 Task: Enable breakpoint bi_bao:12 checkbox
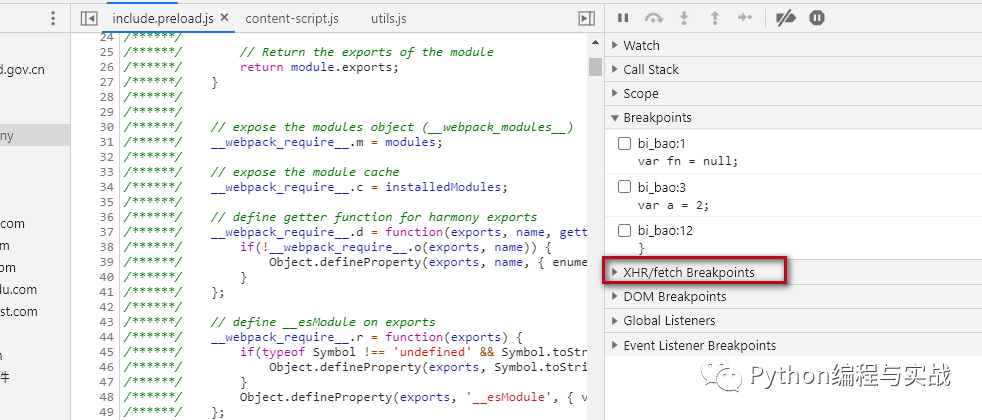click(x=624, y=230)
